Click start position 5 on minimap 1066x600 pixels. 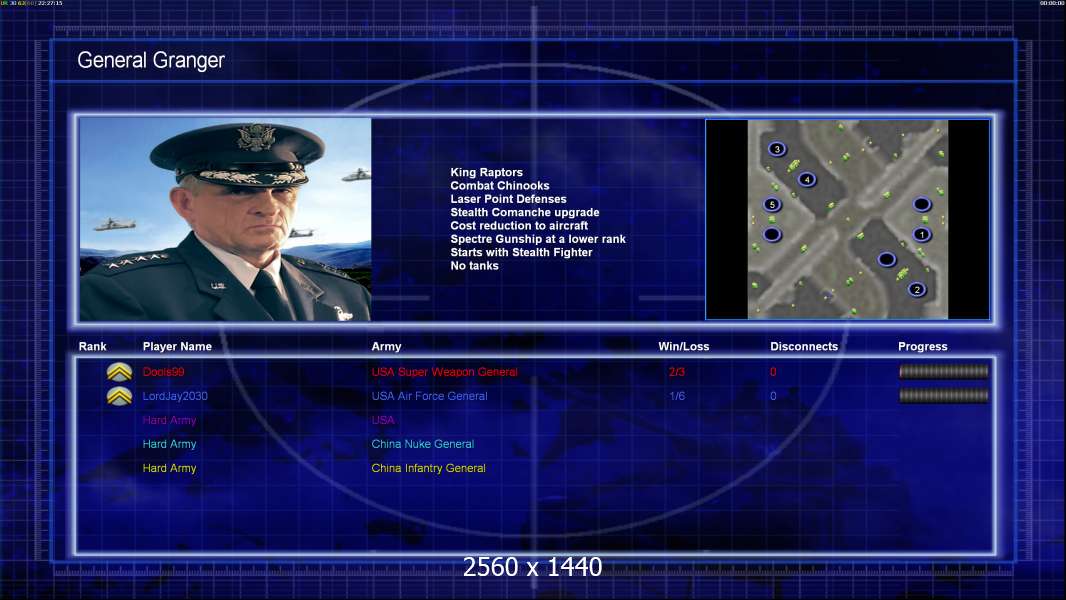point(772,205)
